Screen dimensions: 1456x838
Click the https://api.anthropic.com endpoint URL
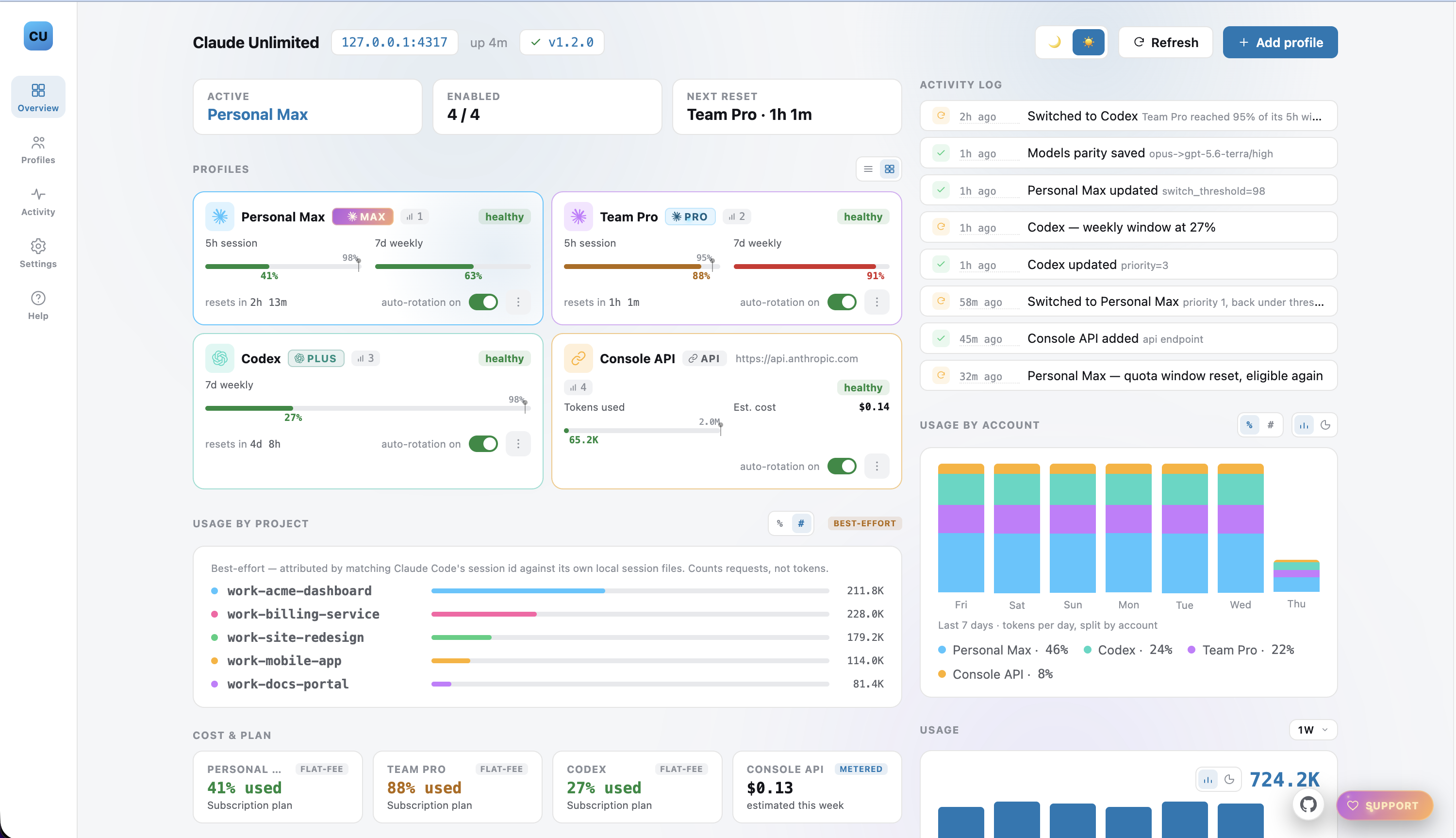(796, 358)
